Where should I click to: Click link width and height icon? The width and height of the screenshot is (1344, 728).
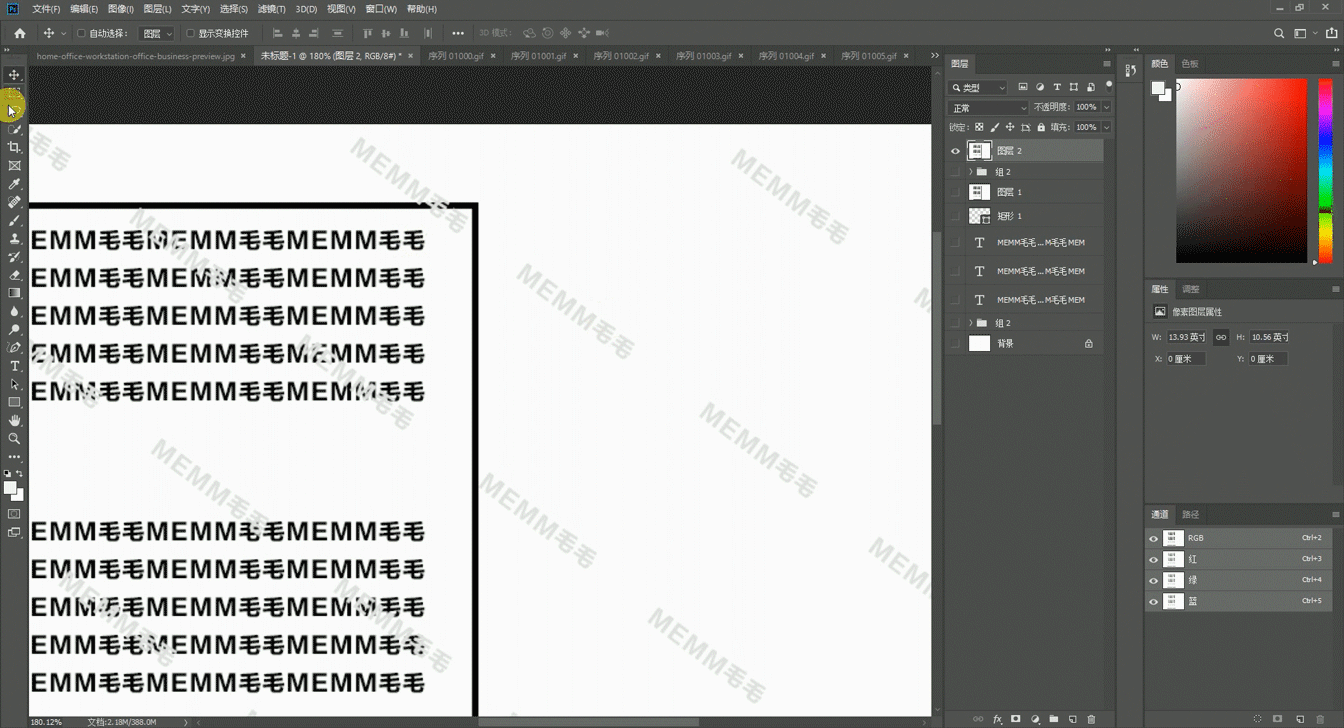pyautogui.click(x=1221, y=337)
